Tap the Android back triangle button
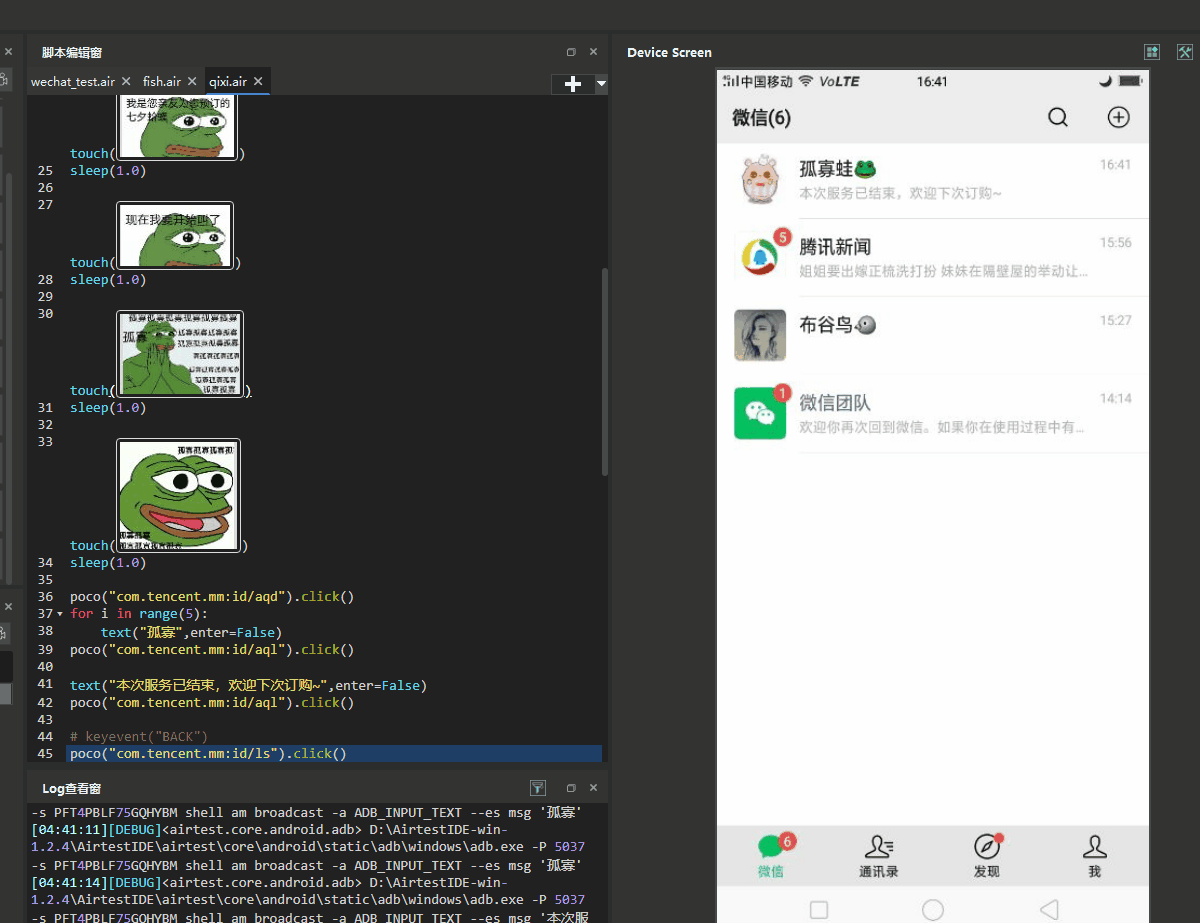The width and height of the screenshot is (1200, 923). [1049, 909]
